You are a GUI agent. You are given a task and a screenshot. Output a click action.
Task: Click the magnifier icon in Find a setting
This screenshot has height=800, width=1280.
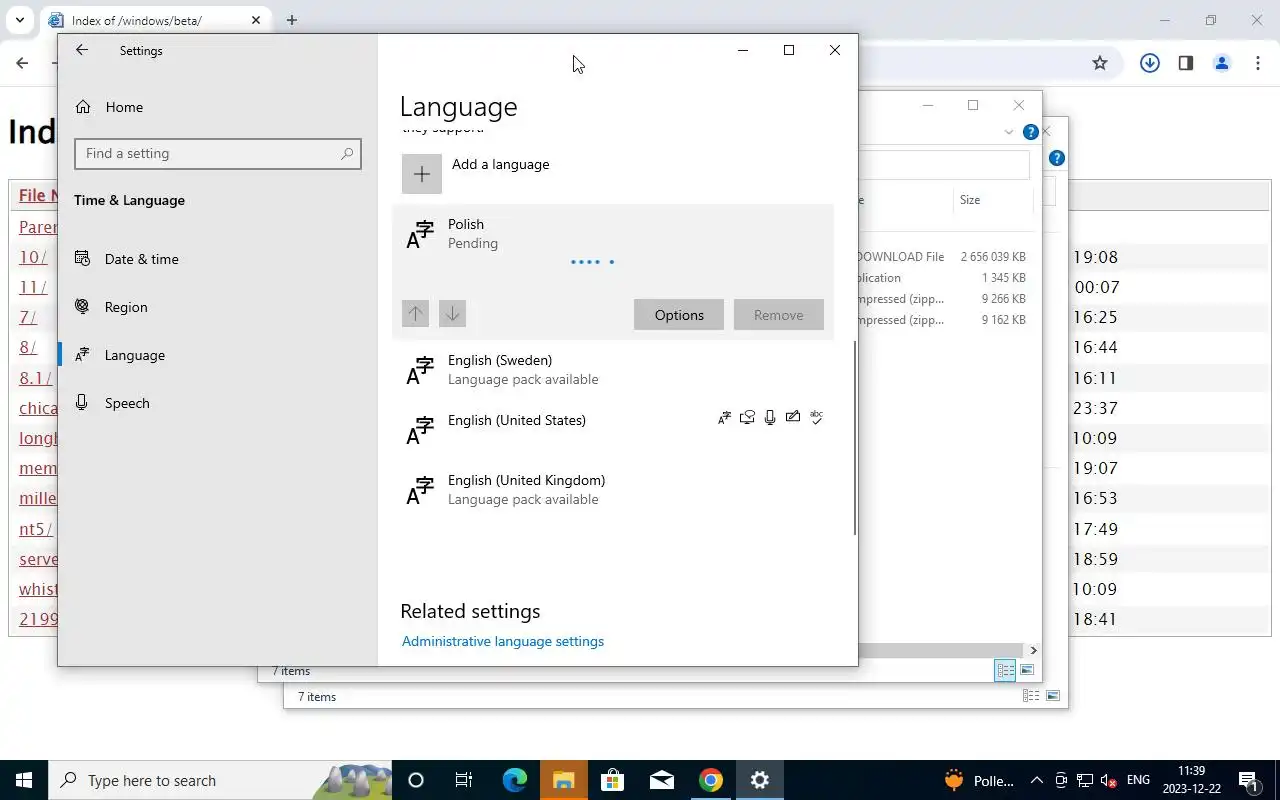[347, 154]
